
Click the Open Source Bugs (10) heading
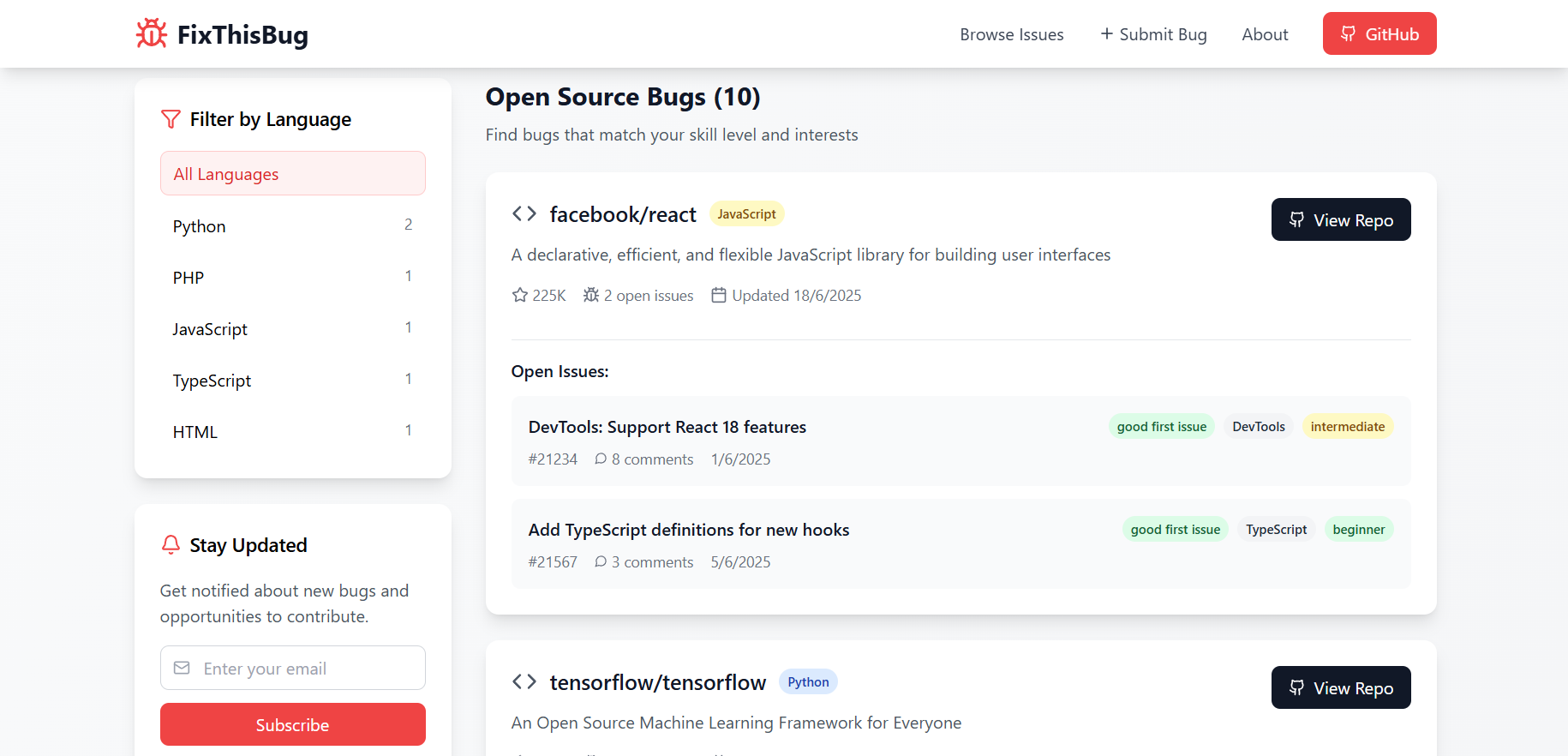pos(623,97)
